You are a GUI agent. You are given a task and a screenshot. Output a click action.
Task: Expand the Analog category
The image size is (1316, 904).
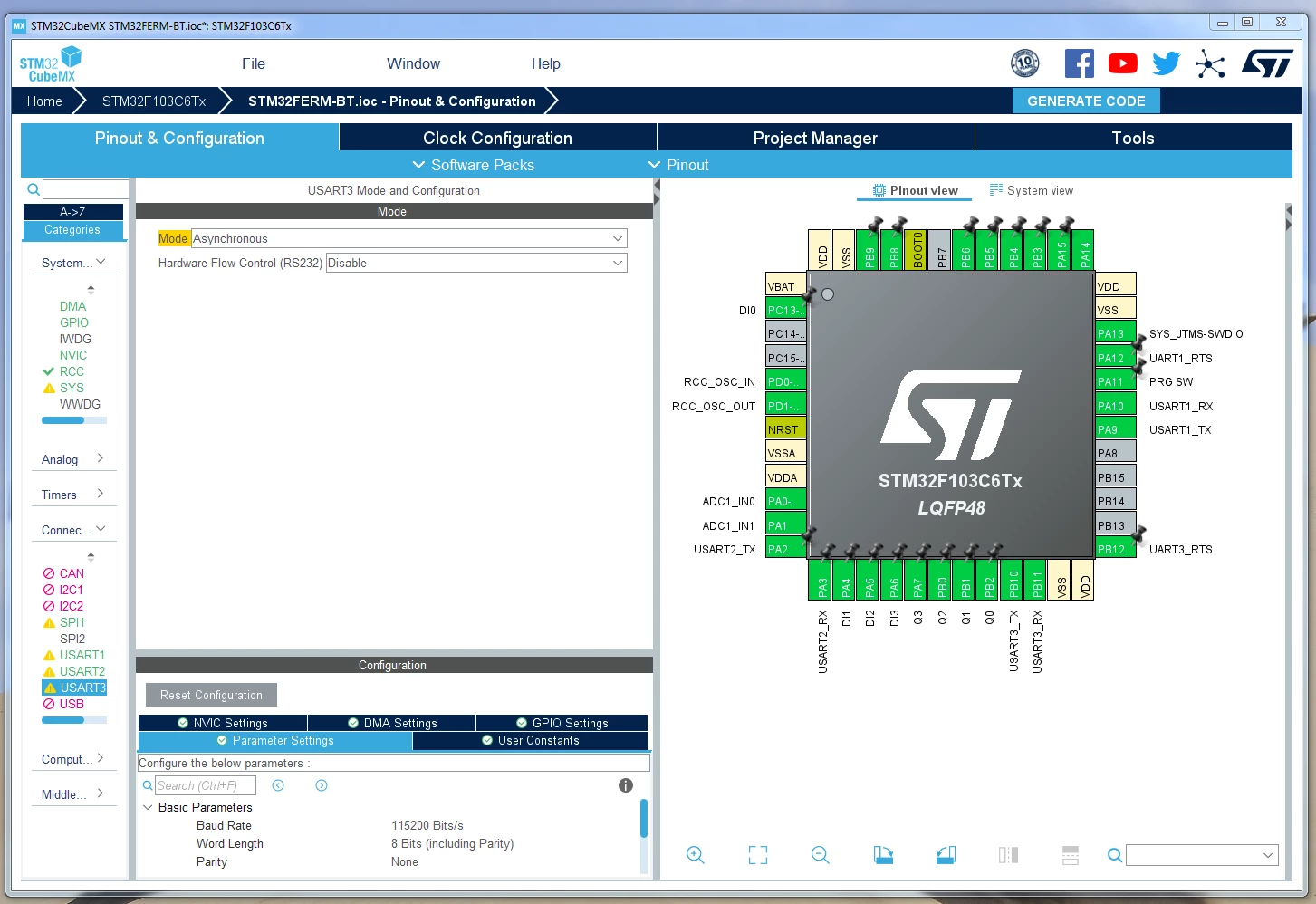72,459
